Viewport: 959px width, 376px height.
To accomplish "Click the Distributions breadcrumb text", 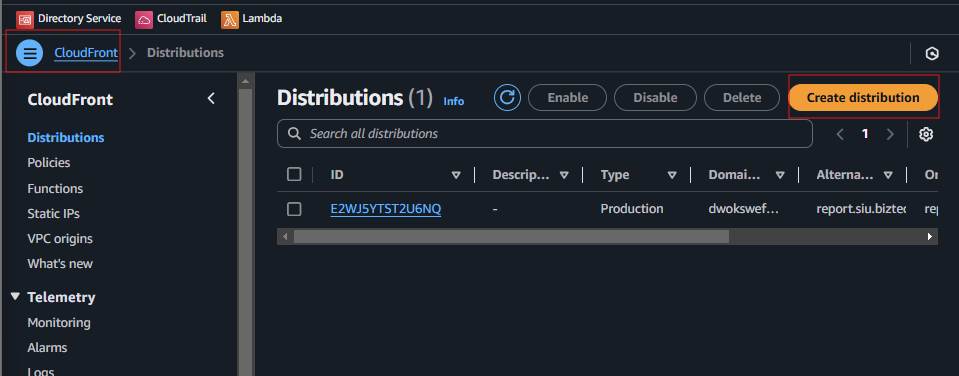I will [185, 53].
